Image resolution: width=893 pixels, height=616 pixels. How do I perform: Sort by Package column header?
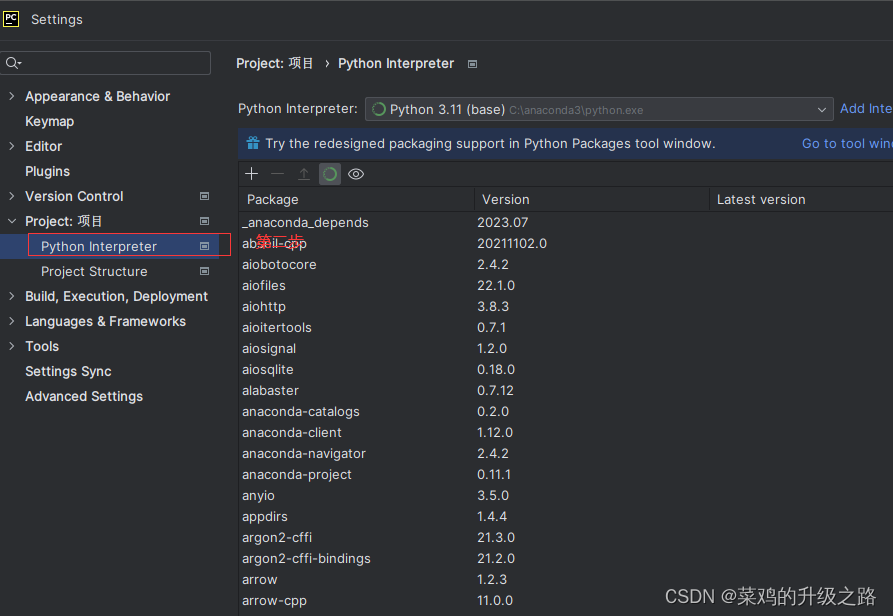[x=357, y=199]
